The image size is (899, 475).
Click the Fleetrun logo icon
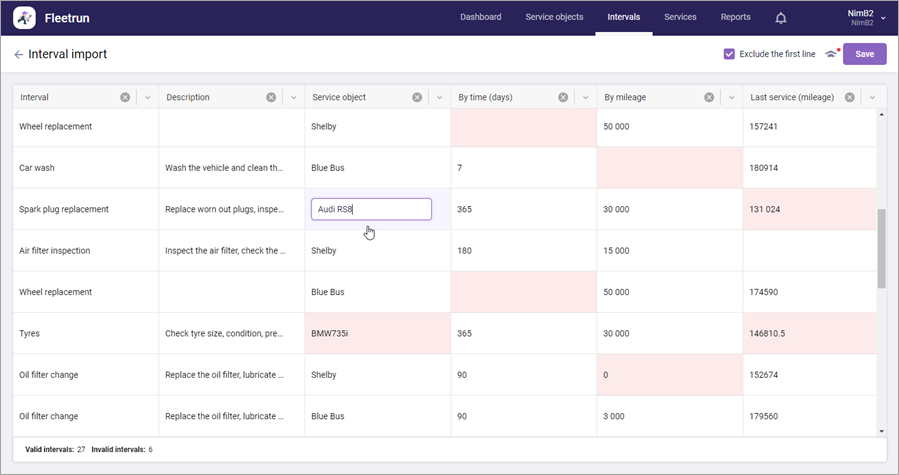tap(24, 17)
